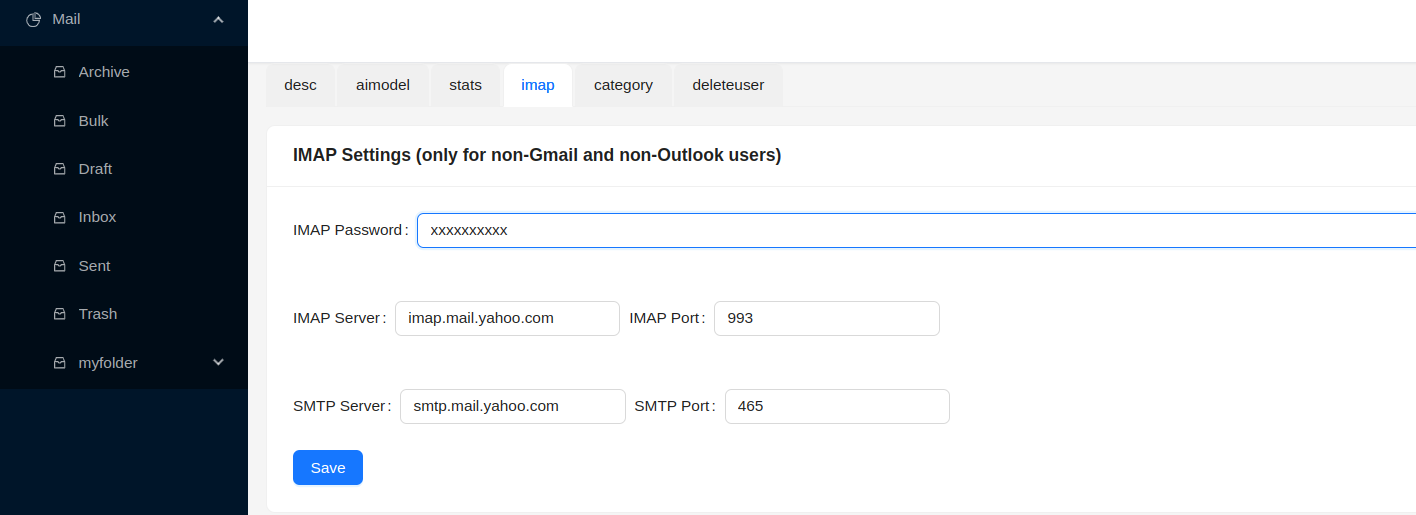Click the myfolder folder icon
Image resolution: width=1416 pixels, height=515 pixels.
(x=59, y=363)
